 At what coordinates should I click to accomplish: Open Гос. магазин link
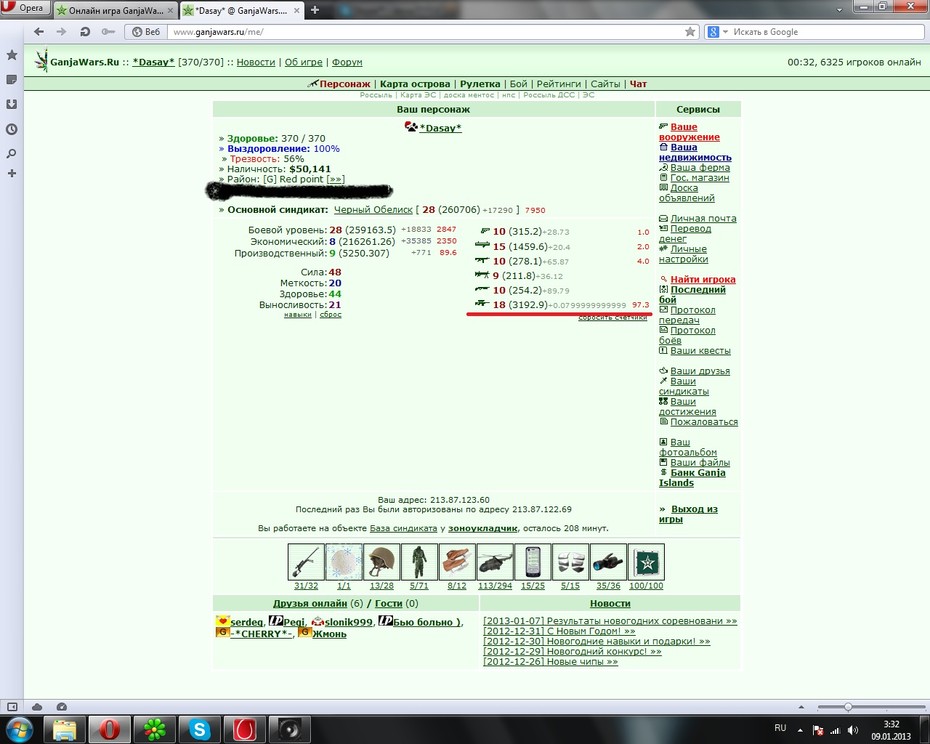coord(699,177)
